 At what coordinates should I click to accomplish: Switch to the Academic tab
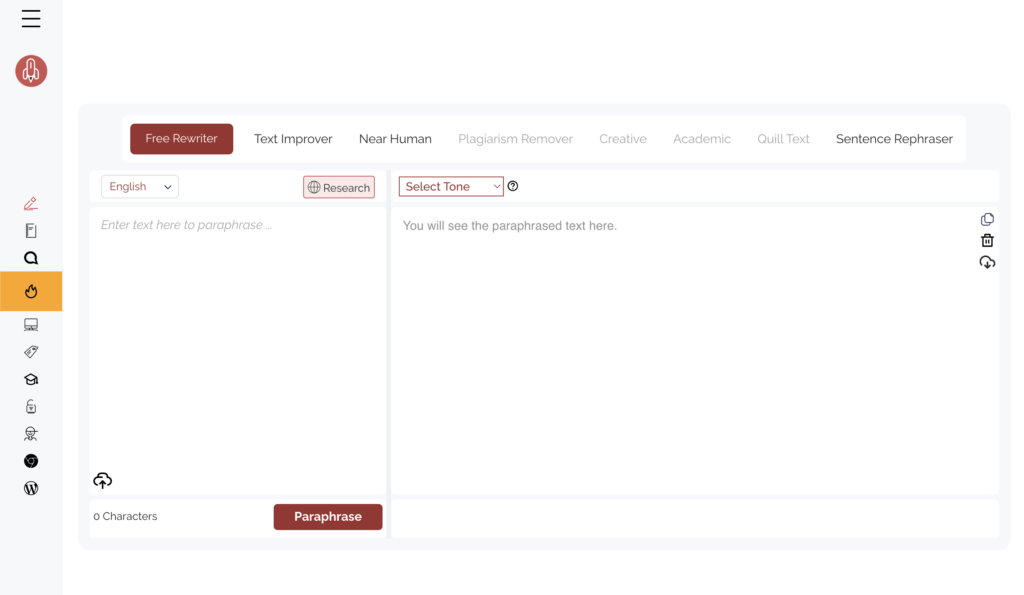click(702, 139)
